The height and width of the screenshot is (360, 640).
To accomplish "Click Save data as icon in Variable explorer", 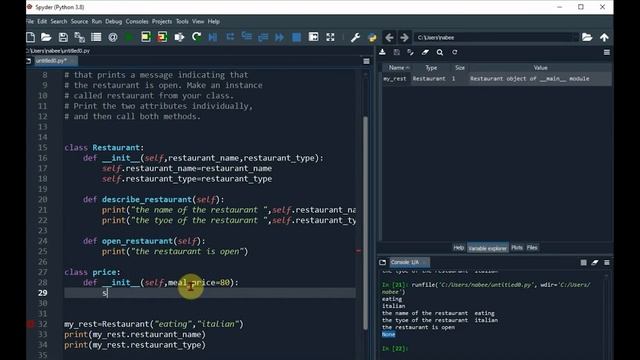I will [411, 52].
